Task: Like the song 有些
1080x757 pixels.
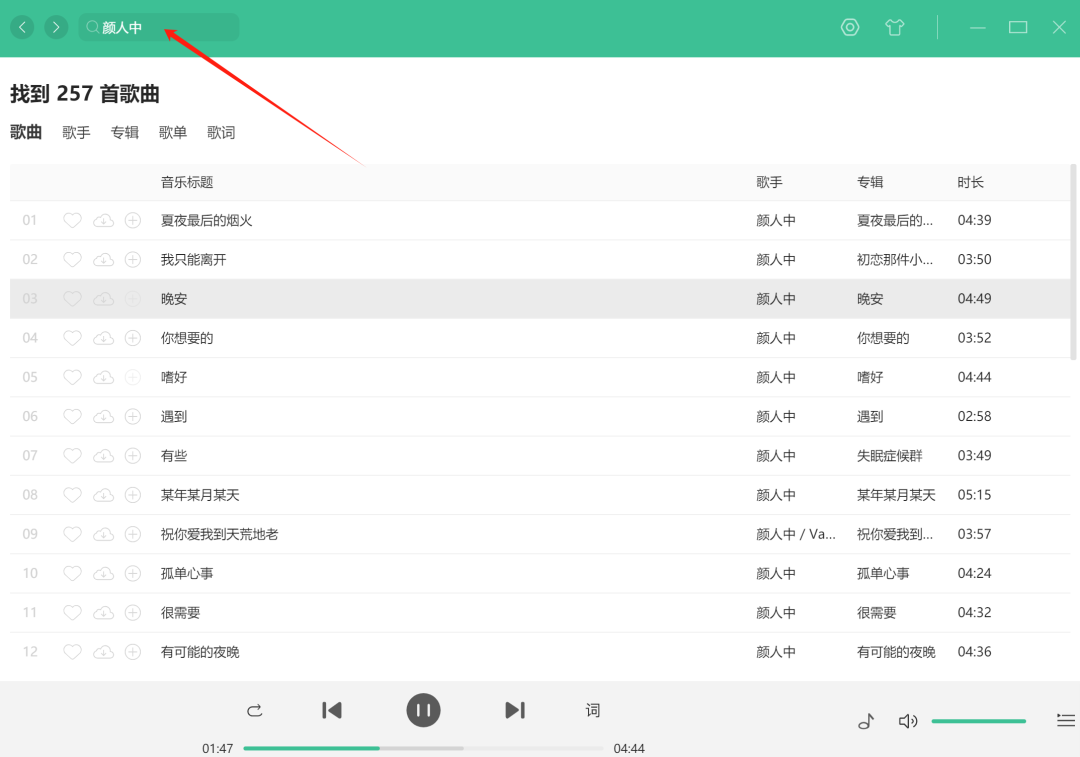Action: click(72, 455)
